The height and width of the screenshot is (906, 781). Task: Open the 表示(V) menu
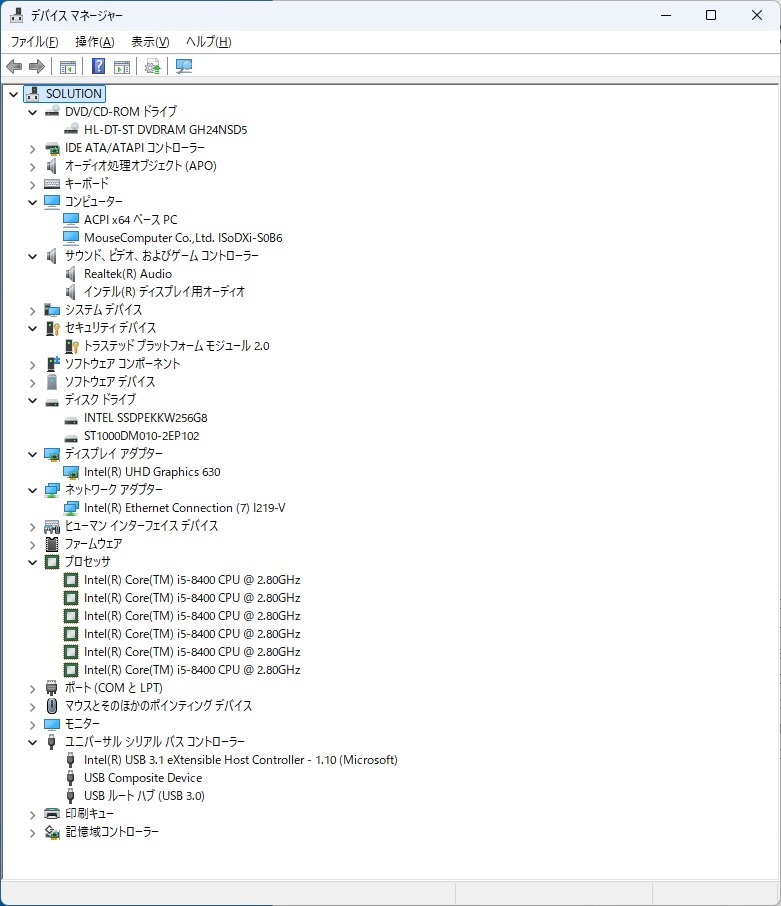(x=150, y=42)
